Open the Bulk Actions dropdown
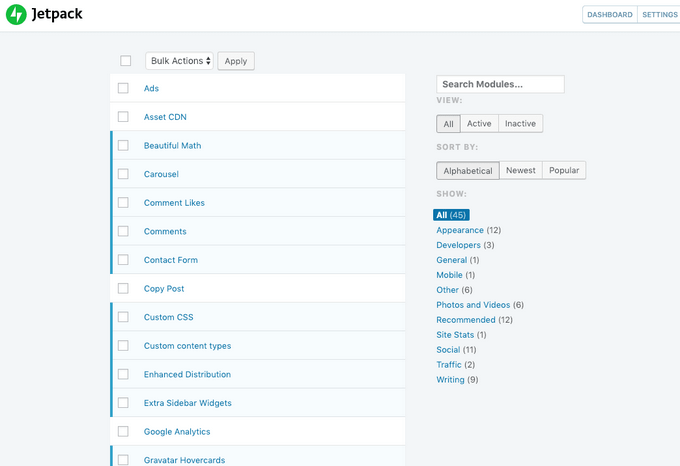Viewport: 680px width, 466px height. pos(180,61)
